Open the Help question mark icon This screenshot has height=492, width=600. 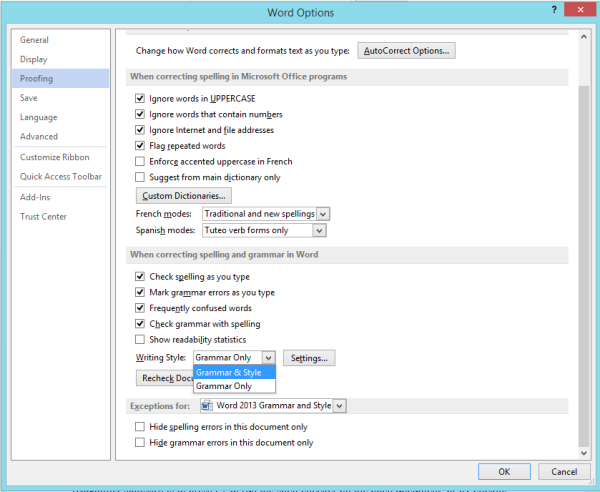click(554, 10)
